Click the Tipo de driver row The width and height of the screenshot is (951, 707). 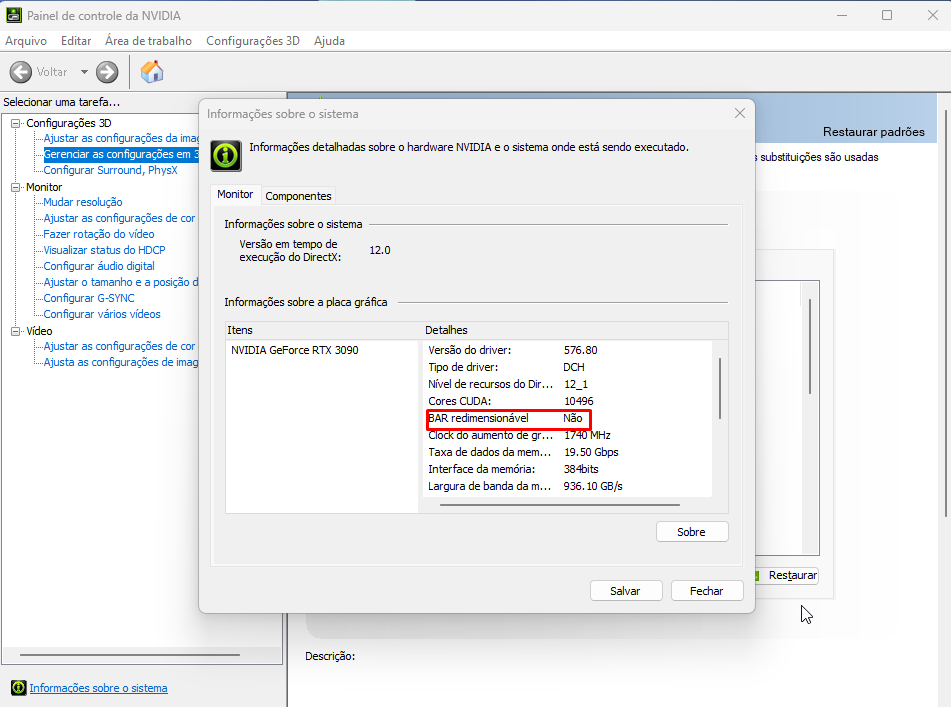click(567, 367)
